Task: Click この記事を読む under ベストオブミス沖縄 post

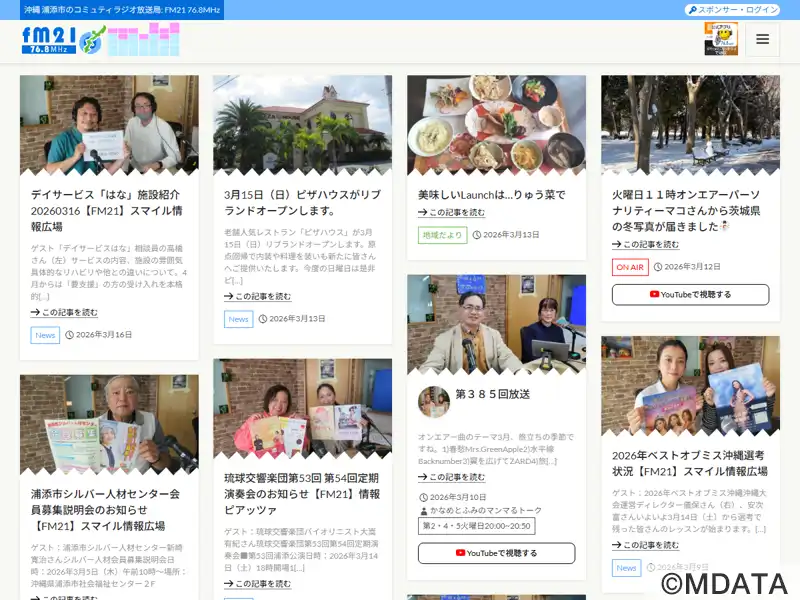Action: (645, 545)
